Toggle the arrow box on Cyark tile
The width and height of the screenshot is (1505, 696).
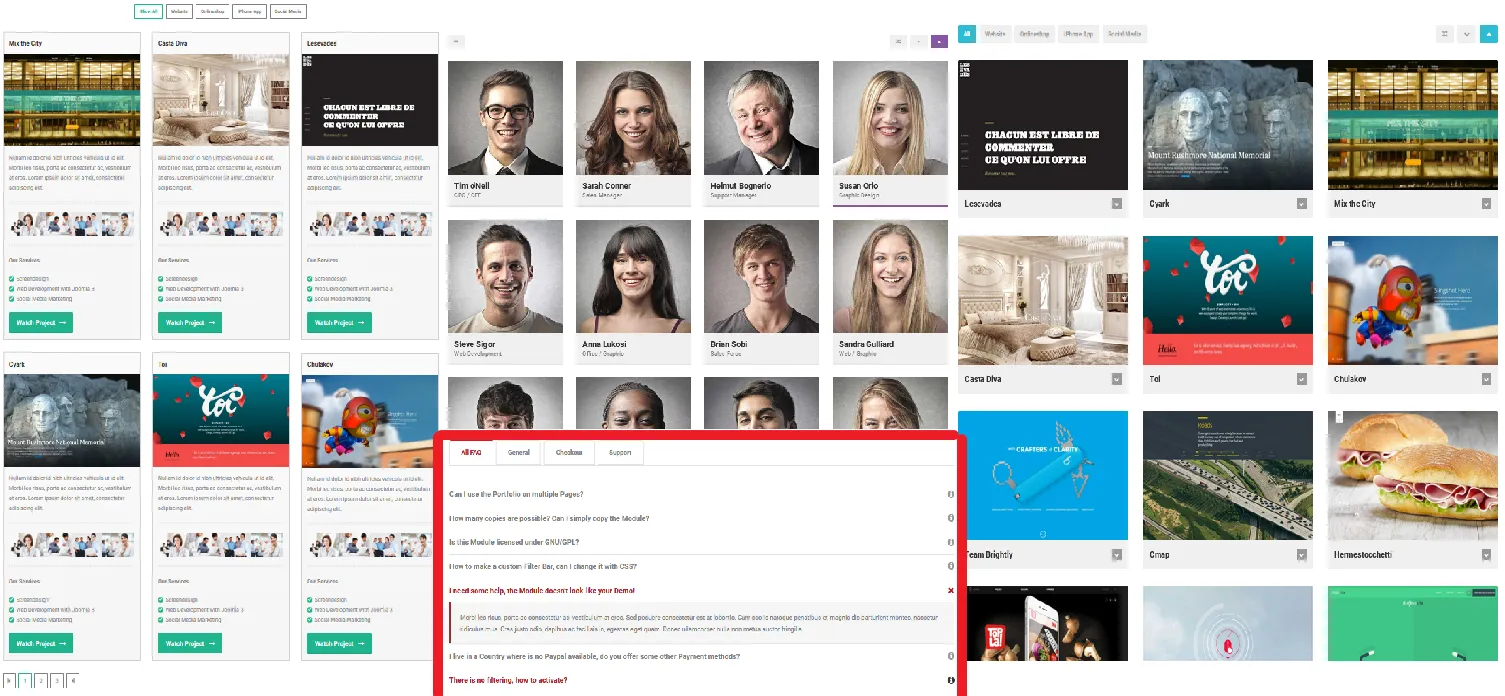click(1301, 204)
